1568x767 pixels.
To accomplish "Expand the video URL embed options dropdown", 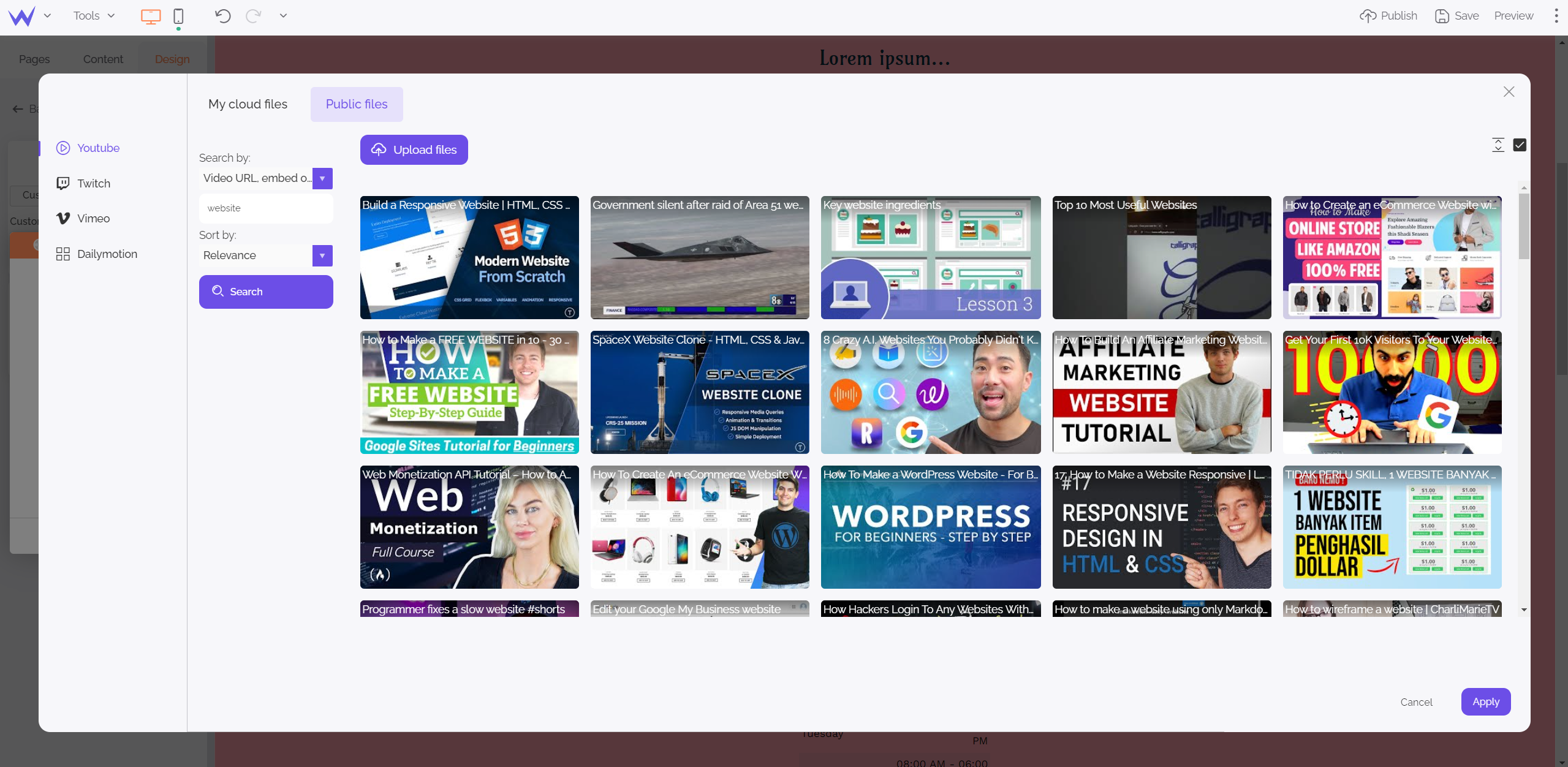I will 322,178.
